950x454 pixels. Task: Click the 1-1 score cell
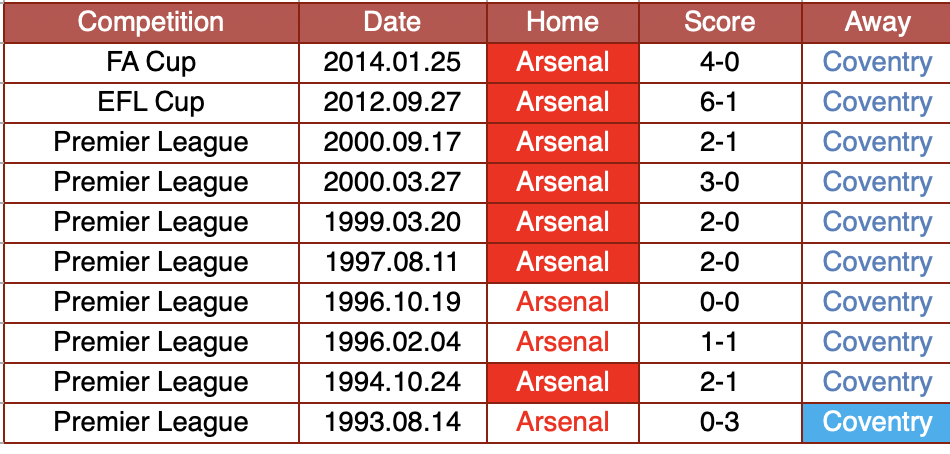[720, 342]
